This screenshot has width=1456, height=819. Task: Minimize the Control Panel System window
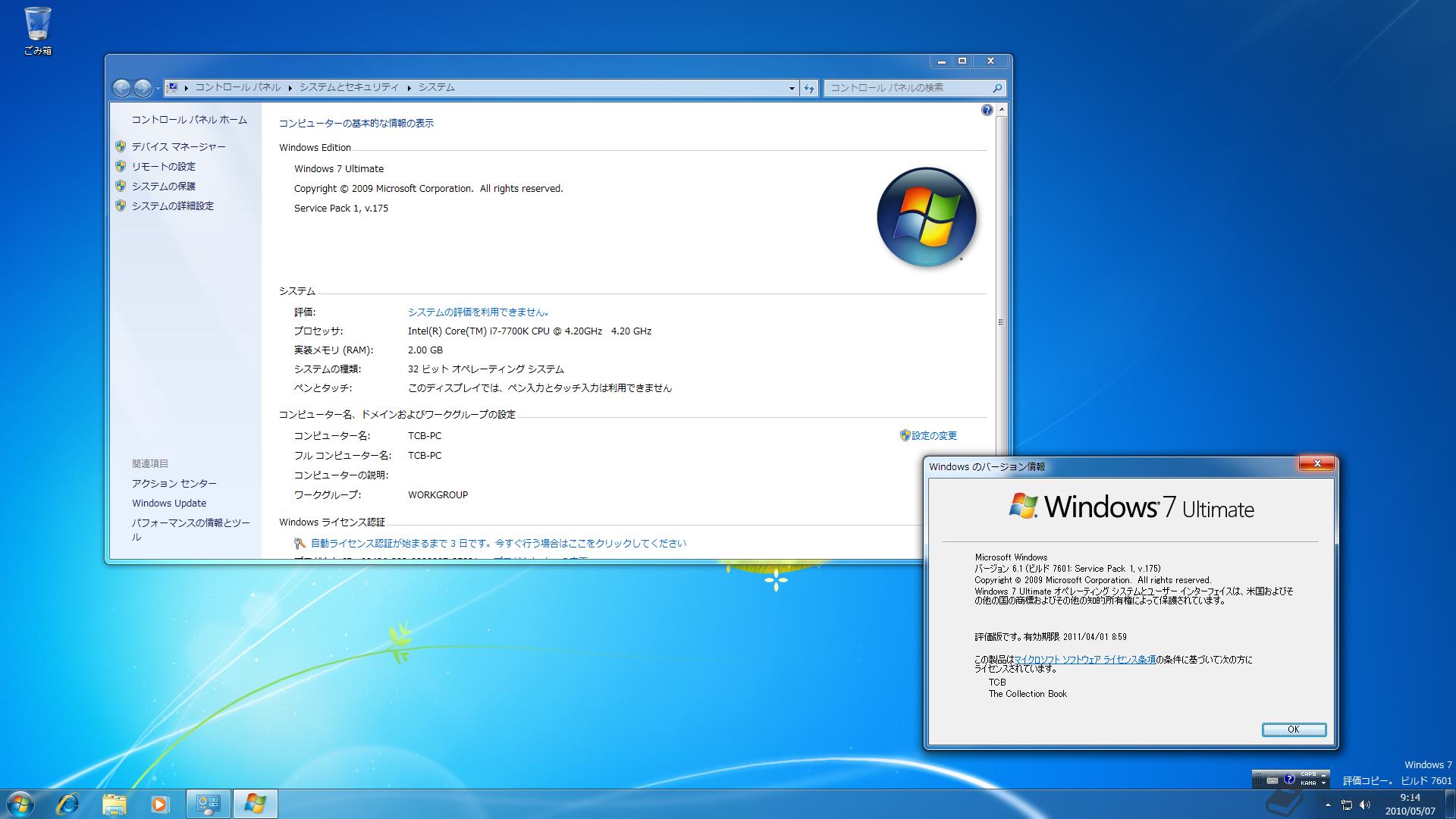coord(941,61)
